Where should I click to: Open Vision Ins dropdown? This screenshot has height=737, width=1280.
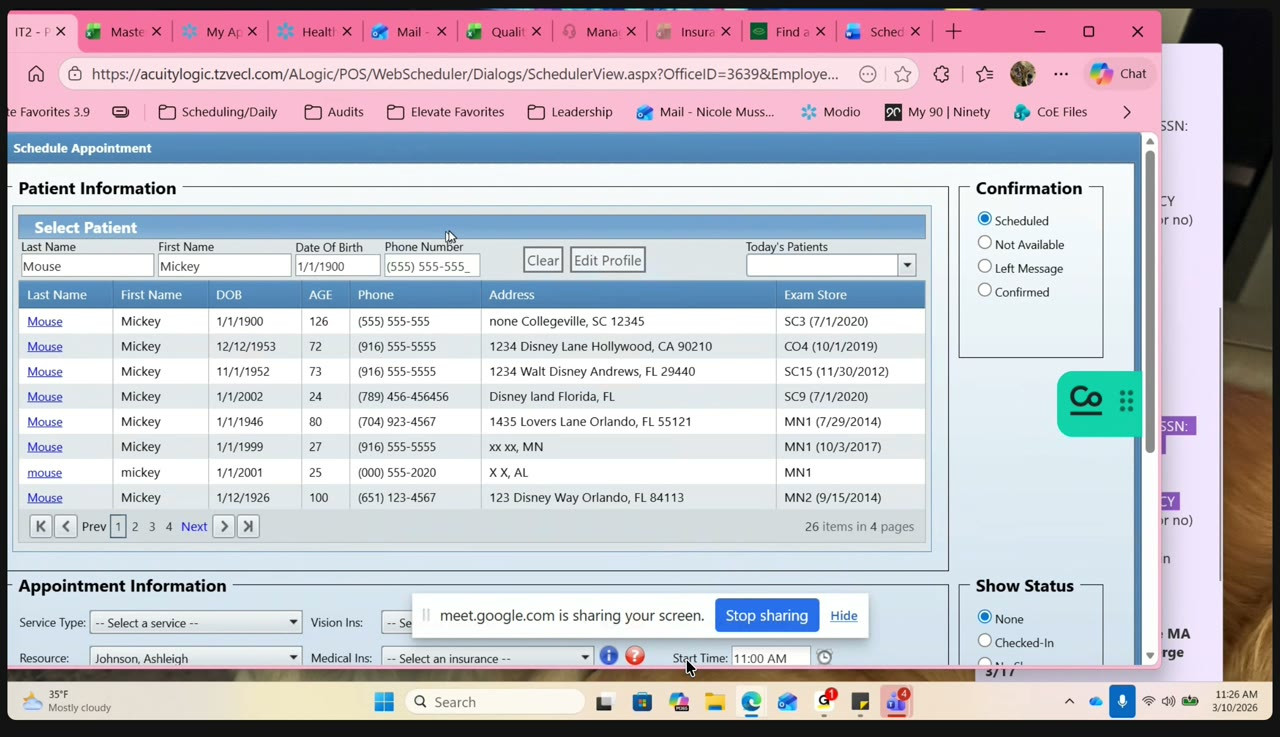(x=397, y=622)
